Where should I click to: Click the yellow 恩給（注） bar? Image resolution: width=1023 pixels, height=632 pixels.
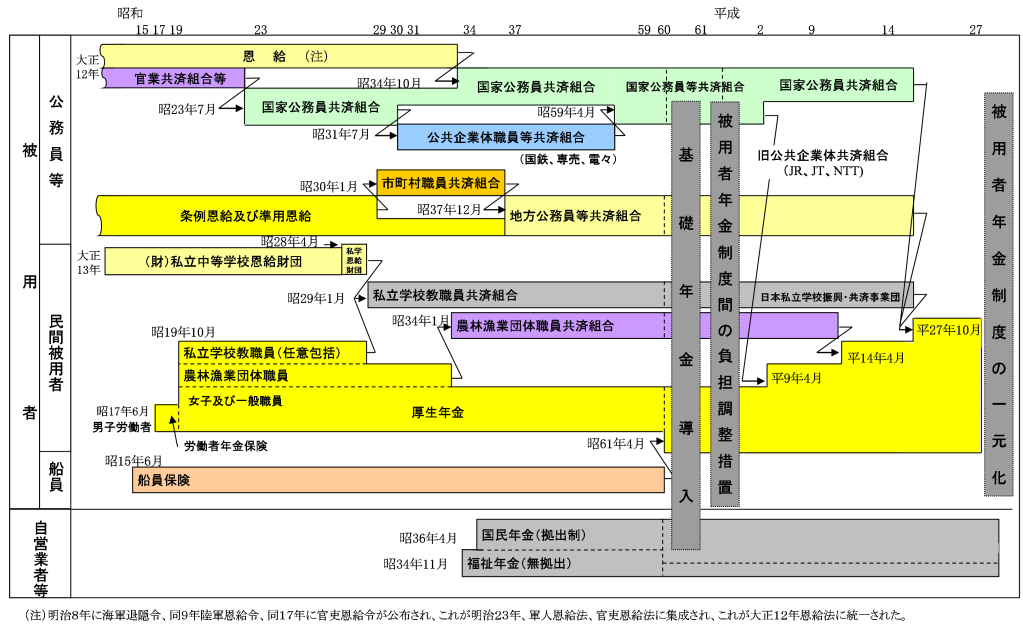[278, 56]
